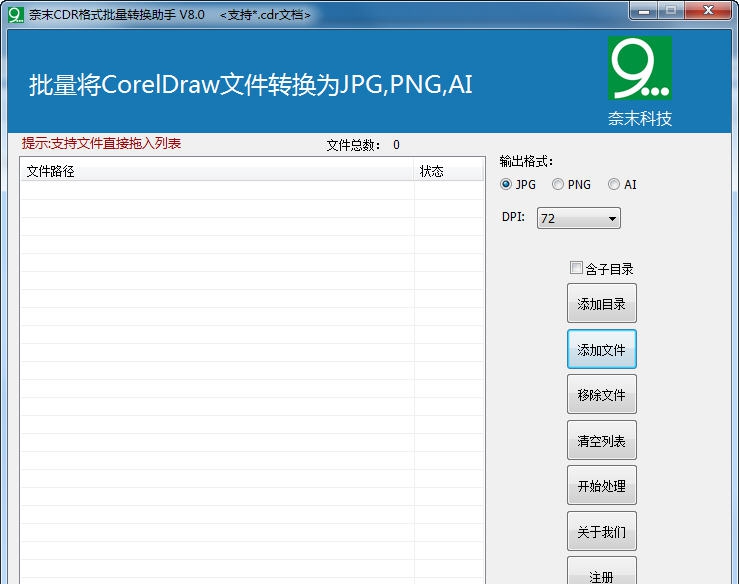739x584 pixels.
Task: Click the 输出格式 label
Action: (x=526, y=162)
